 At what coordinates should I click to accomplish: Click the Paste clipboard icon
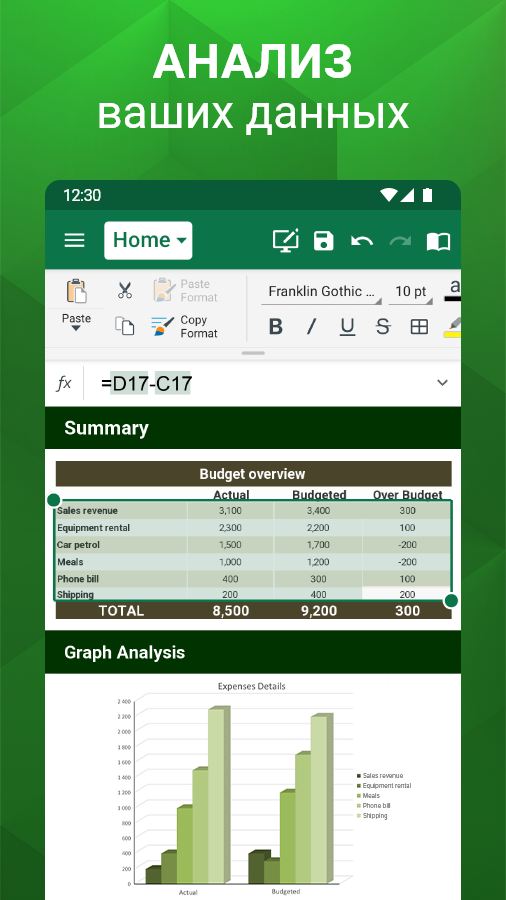point(76,292)
